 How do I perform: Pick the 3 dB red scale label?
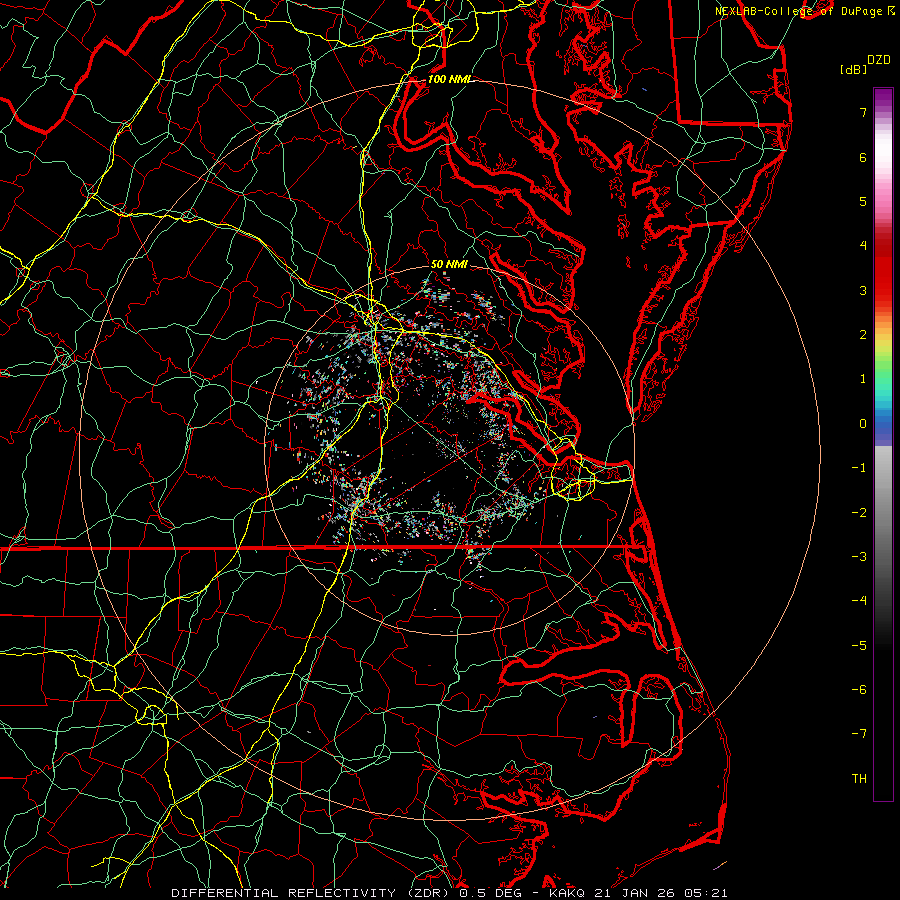click(862, 290)
